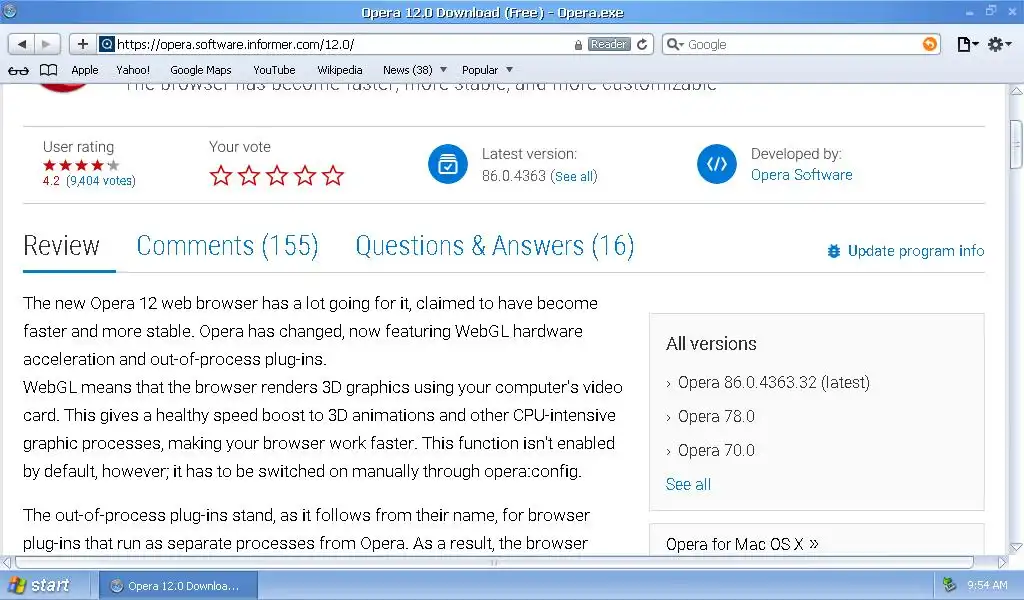
Task: Open the bookmarks book icon
Action: pos(48,70)
